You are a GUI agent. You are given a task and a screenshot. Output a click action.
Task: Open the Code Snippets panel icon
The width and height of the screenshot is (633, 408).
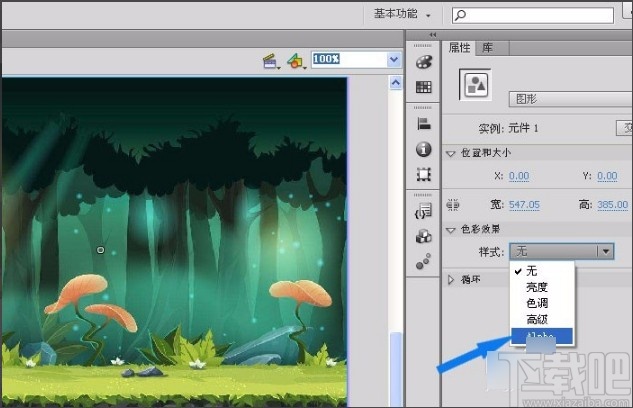423,211
